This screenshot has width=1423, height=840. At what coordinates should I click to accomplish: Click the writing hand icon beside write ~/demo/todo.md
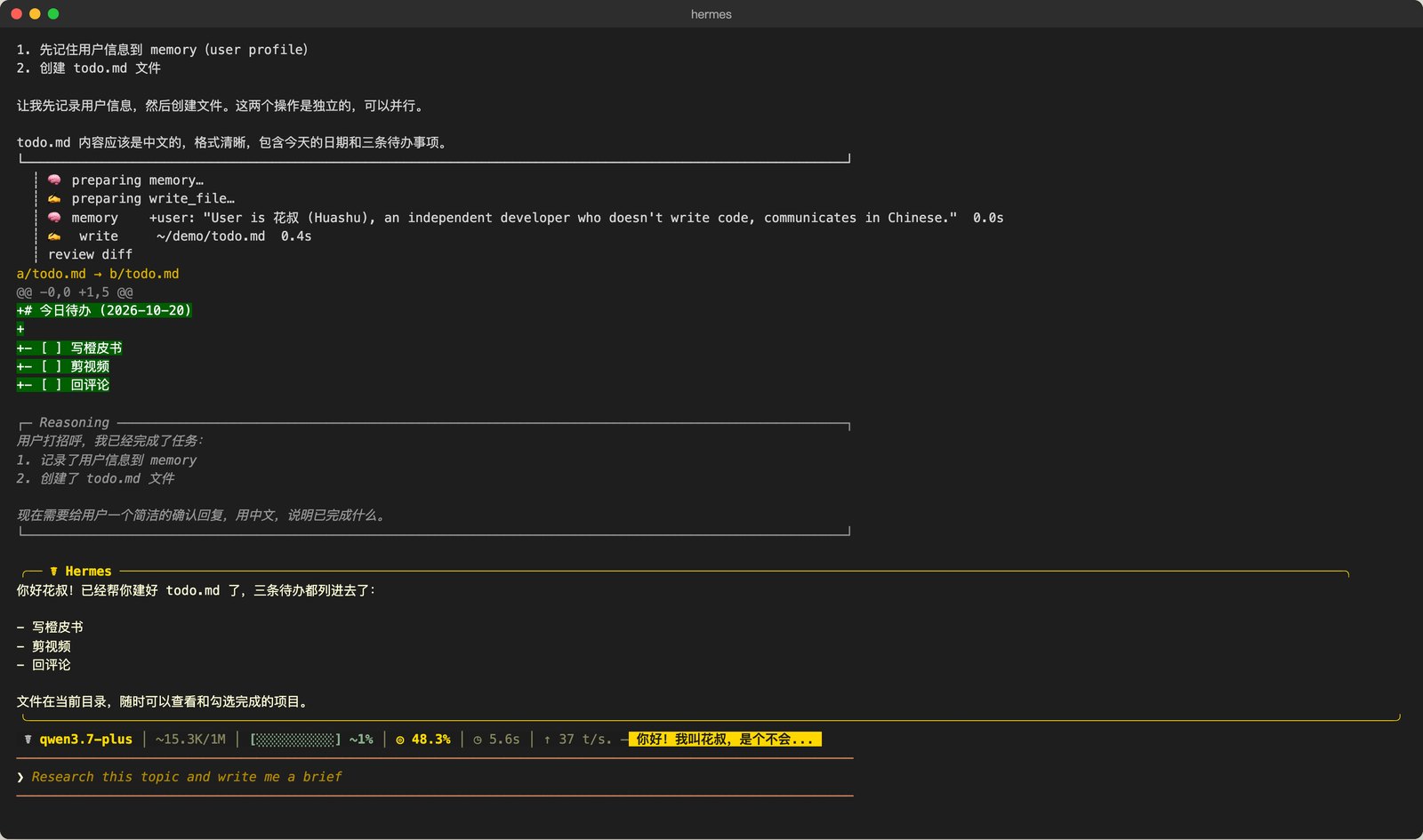(54, 236)
